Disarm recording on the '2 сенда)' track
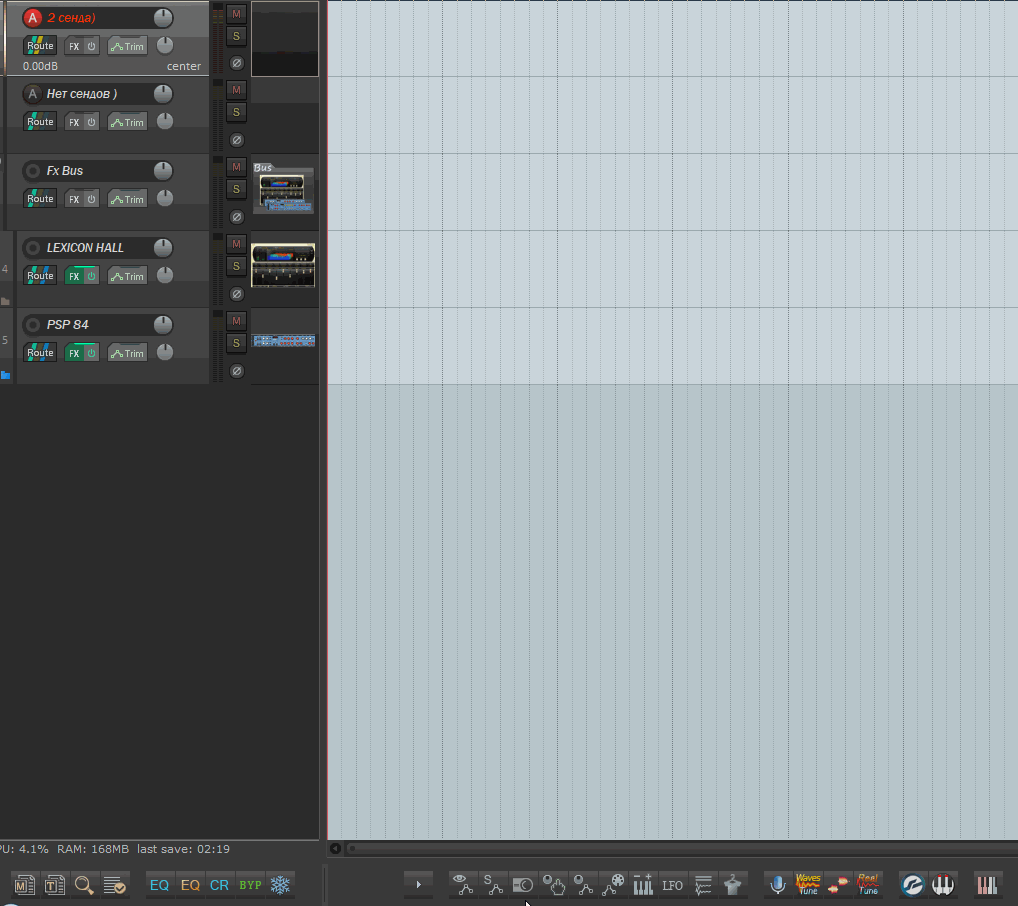Image resolution: width=1018 pixels, height=906 pixels. point(32,18)
